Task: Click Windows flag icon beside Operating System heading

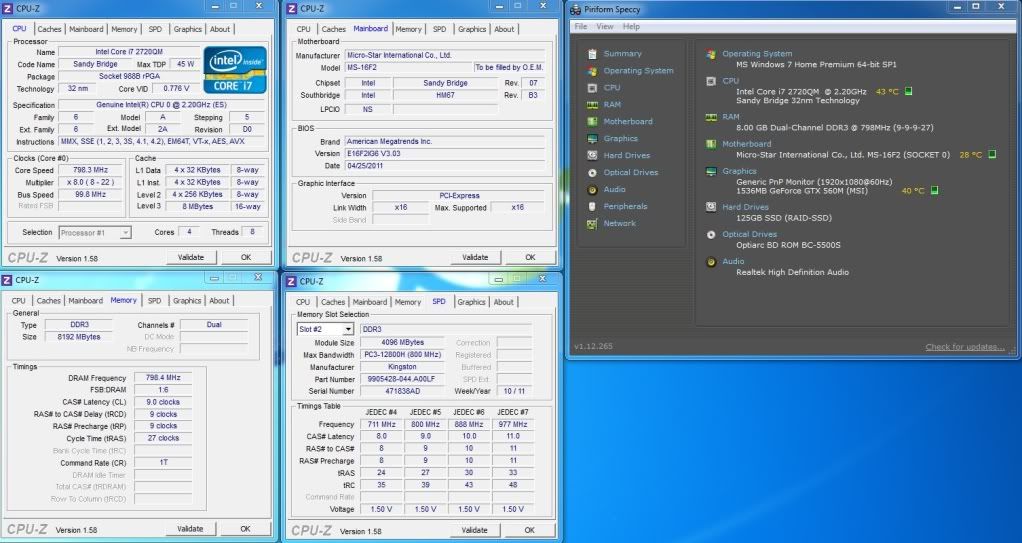Action: click(x=710, y=54)
